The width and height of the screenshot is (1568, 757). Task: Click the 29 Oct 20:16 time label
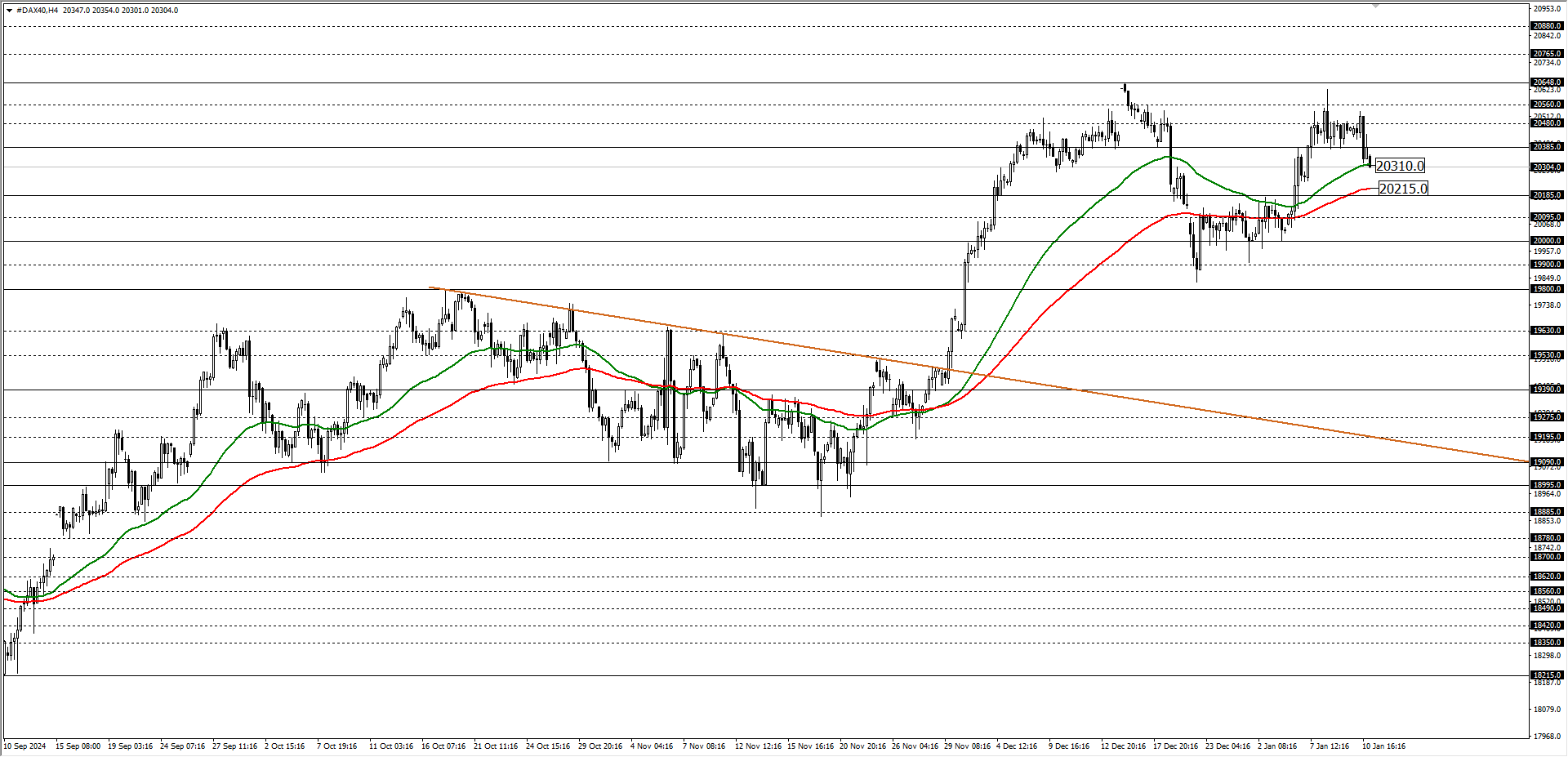600,746
